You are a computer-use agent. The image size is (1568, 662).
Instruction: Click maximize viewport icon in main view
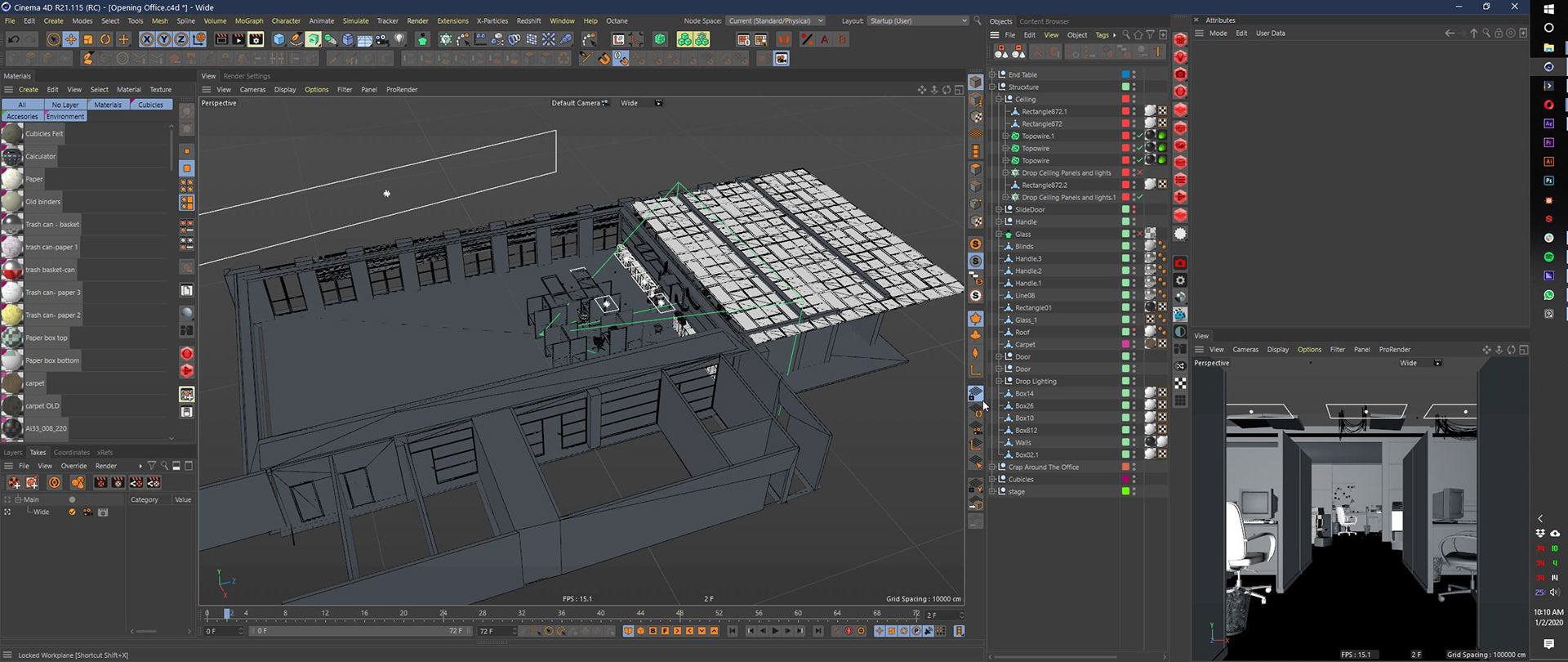[959, 90]
